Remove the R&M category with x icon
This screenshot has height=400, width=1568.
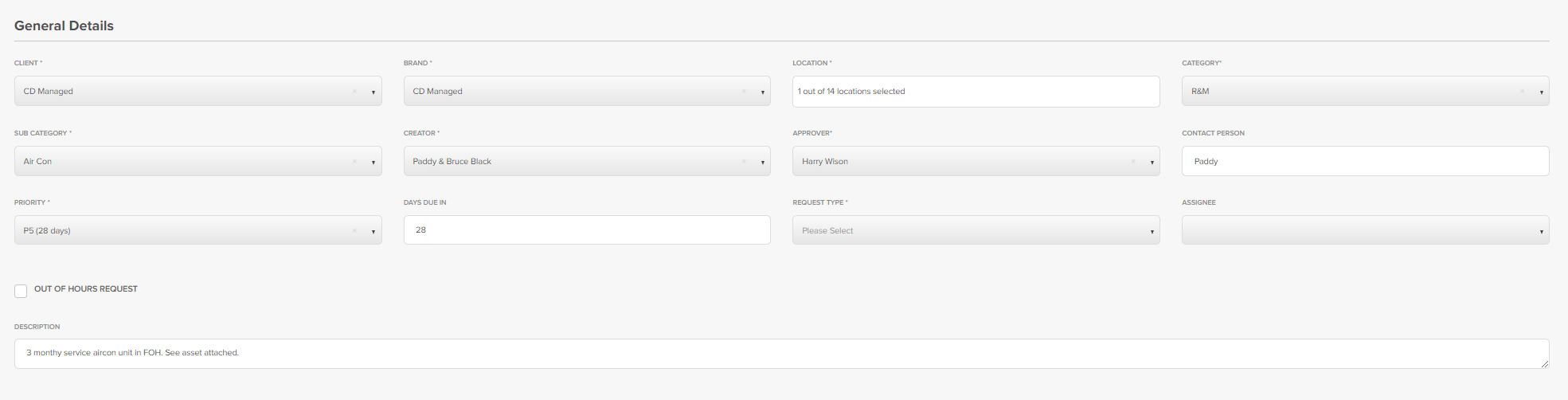[x=1522, y=92]
